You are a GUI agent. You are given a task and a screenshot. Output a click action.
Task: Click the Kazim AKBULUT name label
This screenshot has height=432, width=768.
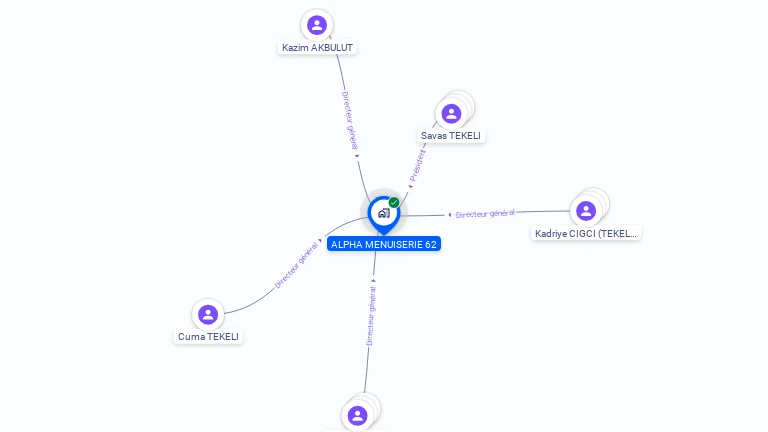point(317,48)
